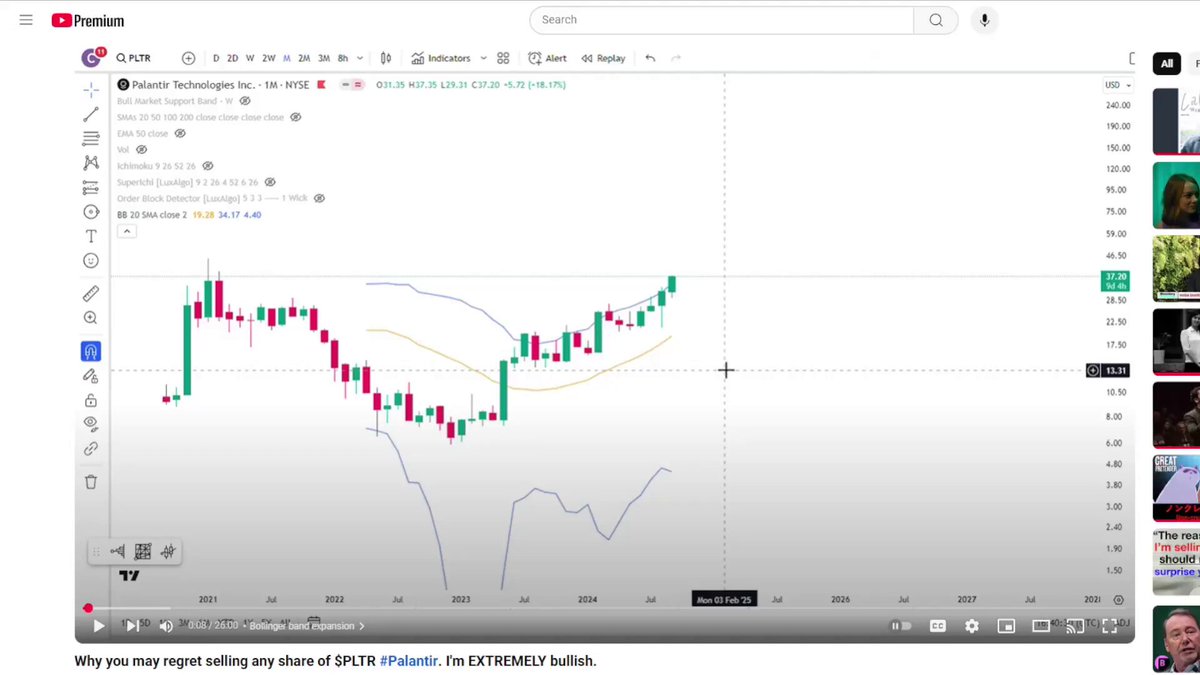
Task: Select the M monthly timeframe
Action: [x=287, y=58]
